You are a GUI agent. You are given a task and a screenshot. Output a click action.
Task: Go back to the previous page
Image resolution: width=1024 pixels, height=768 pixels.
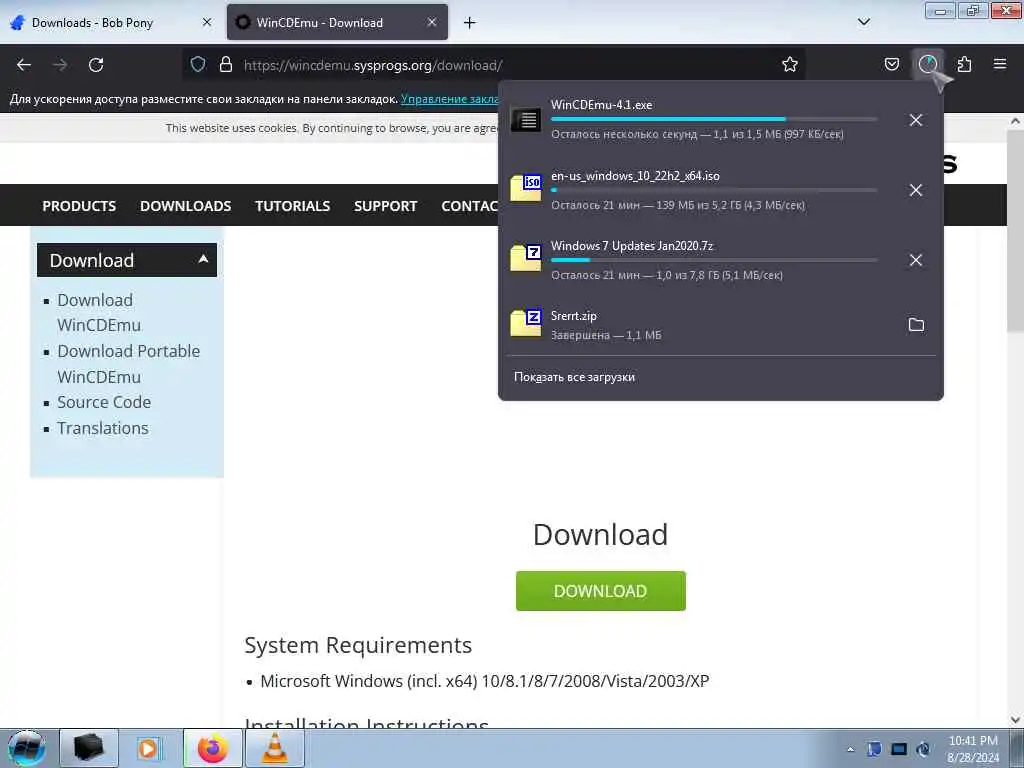pyautogui.click(x=24, y=65)
